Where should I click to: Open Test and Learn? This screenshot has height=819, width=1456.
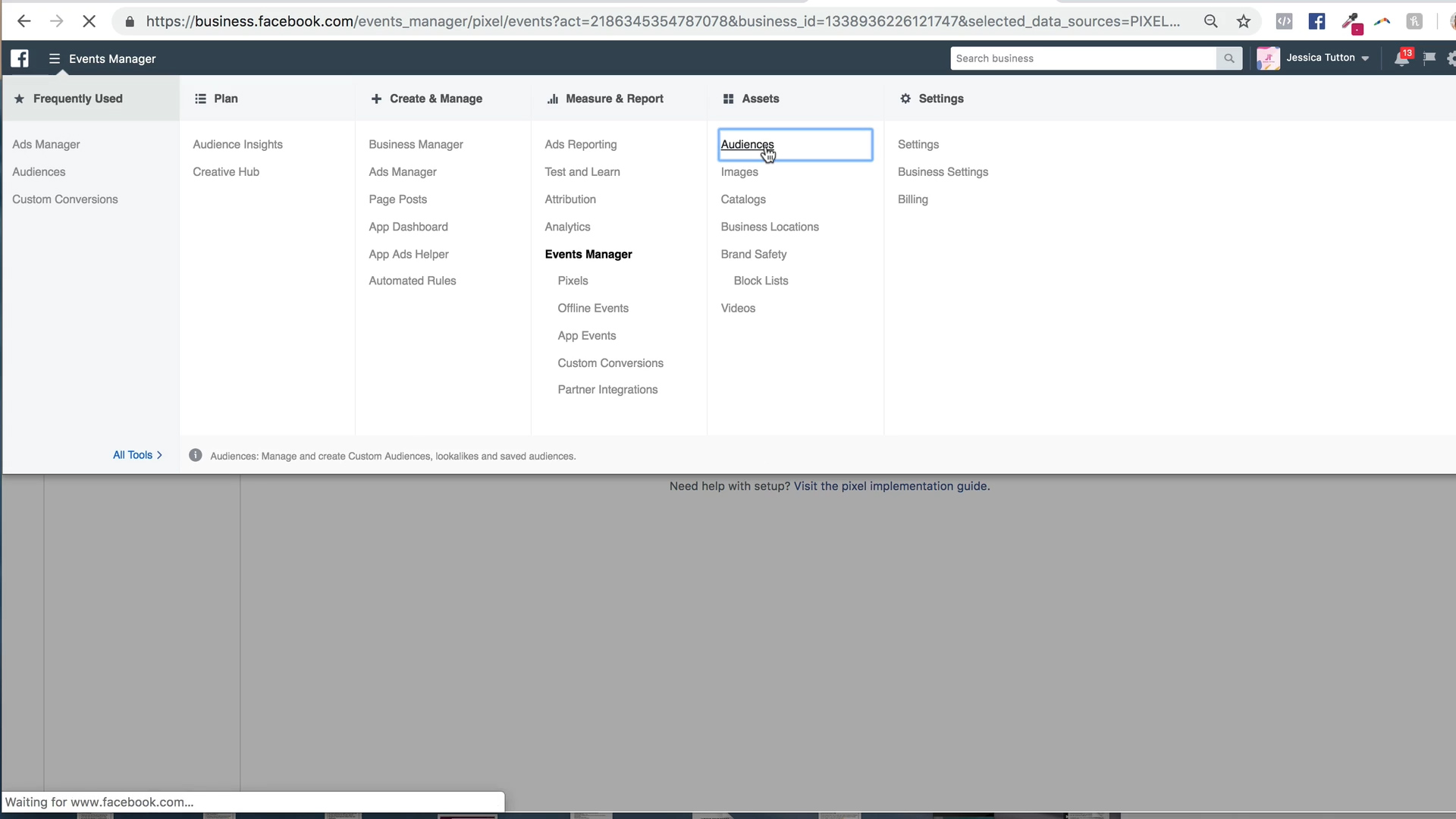582,172
